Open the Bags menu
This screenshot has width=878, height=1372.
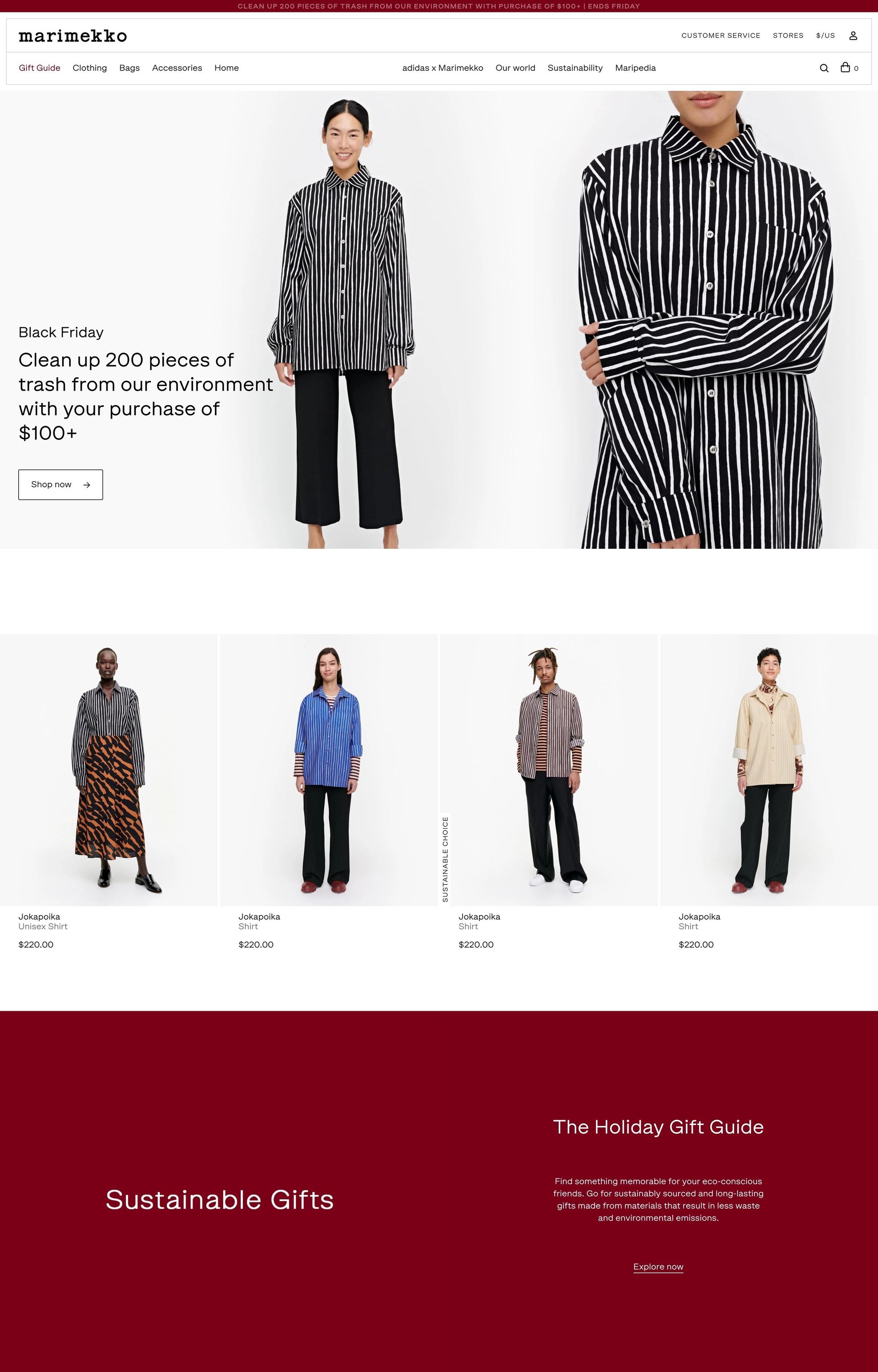[x=129, y=68]
